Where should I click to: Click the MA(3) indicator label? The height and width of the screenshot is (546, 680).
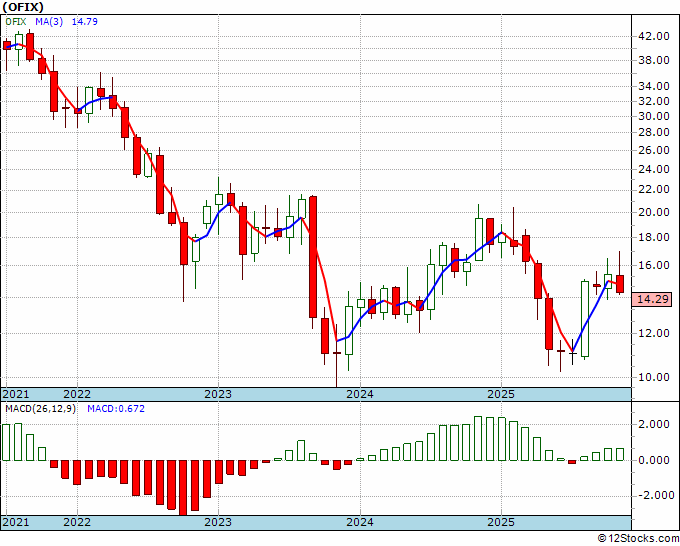click(49, 21)
